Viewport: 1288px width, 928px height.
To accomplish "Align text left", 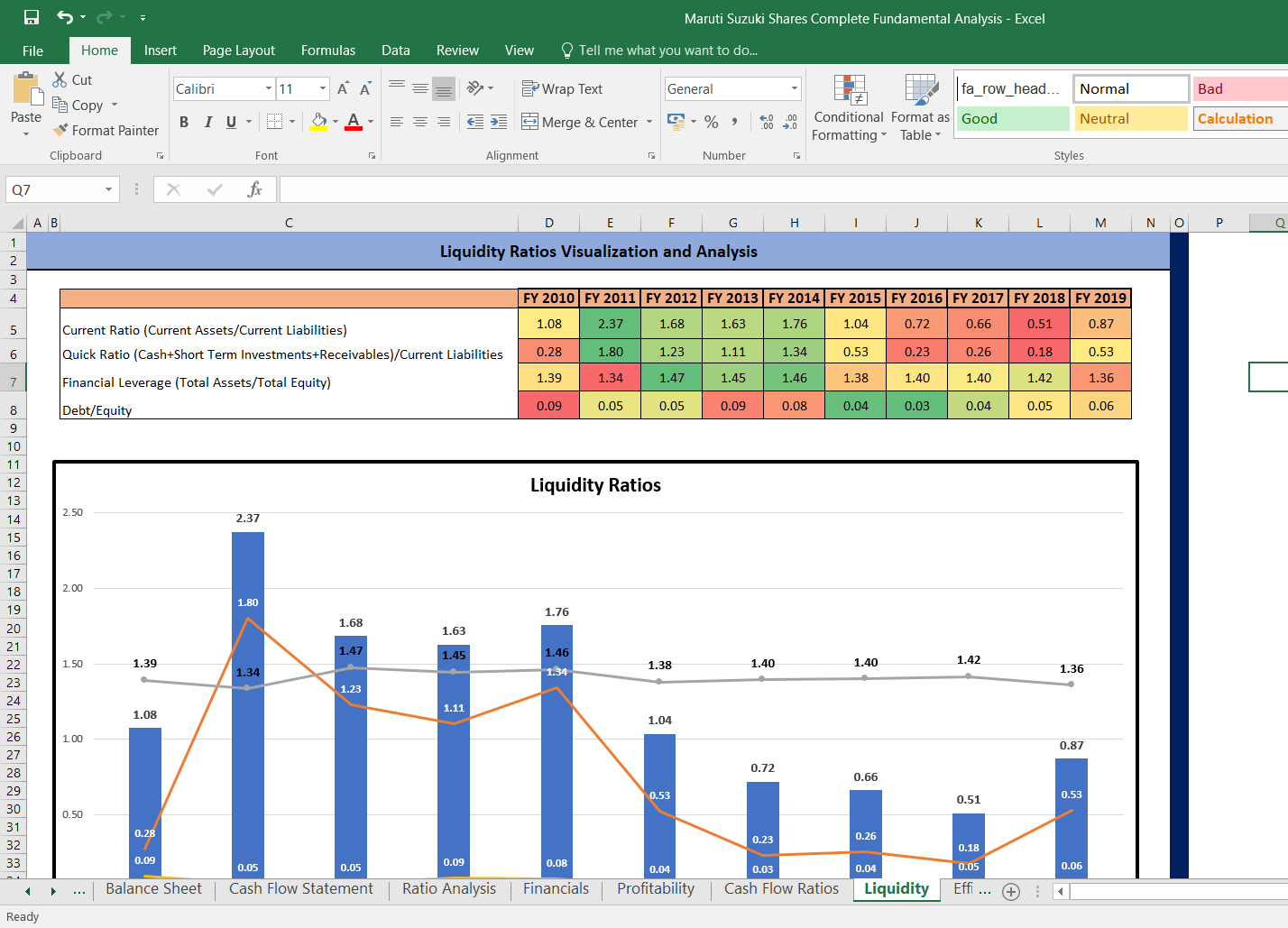I will coord(397,122).
